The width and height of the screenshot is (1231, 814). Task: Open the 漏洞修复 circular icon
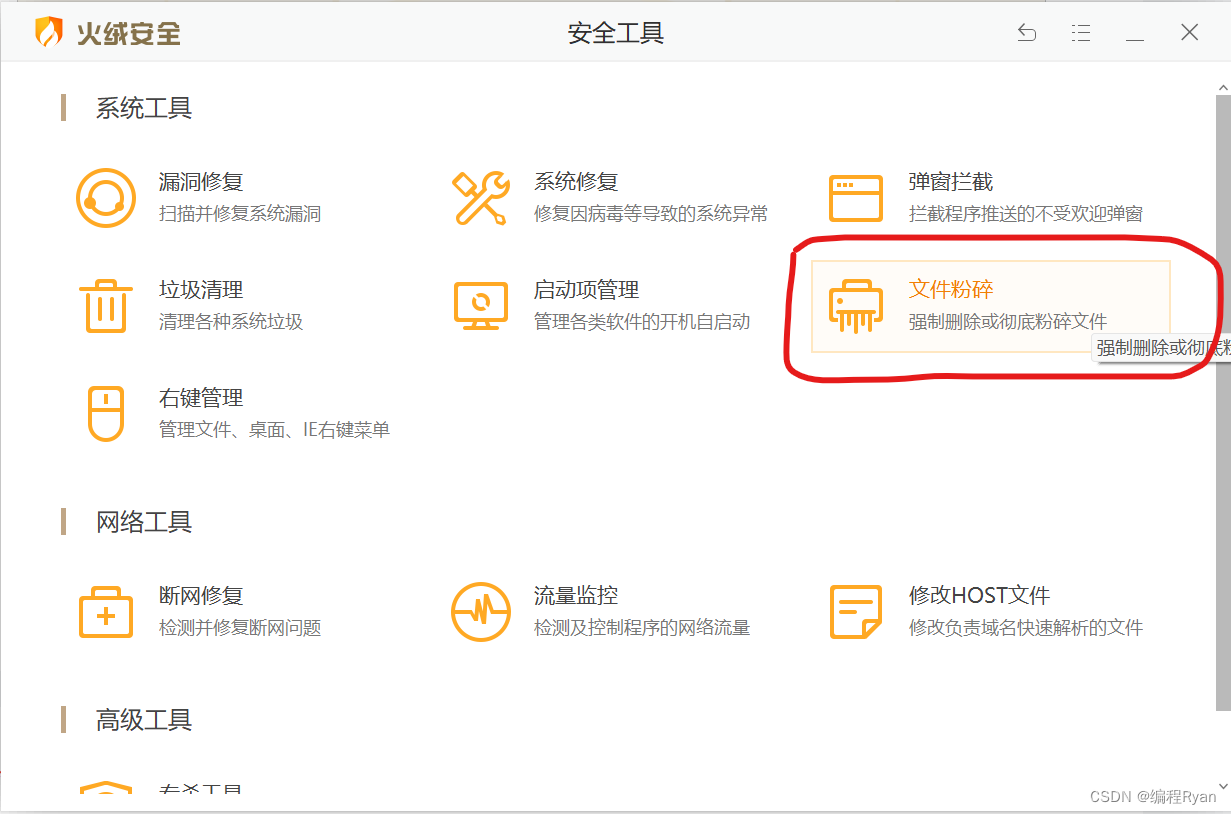pos(106,198)
